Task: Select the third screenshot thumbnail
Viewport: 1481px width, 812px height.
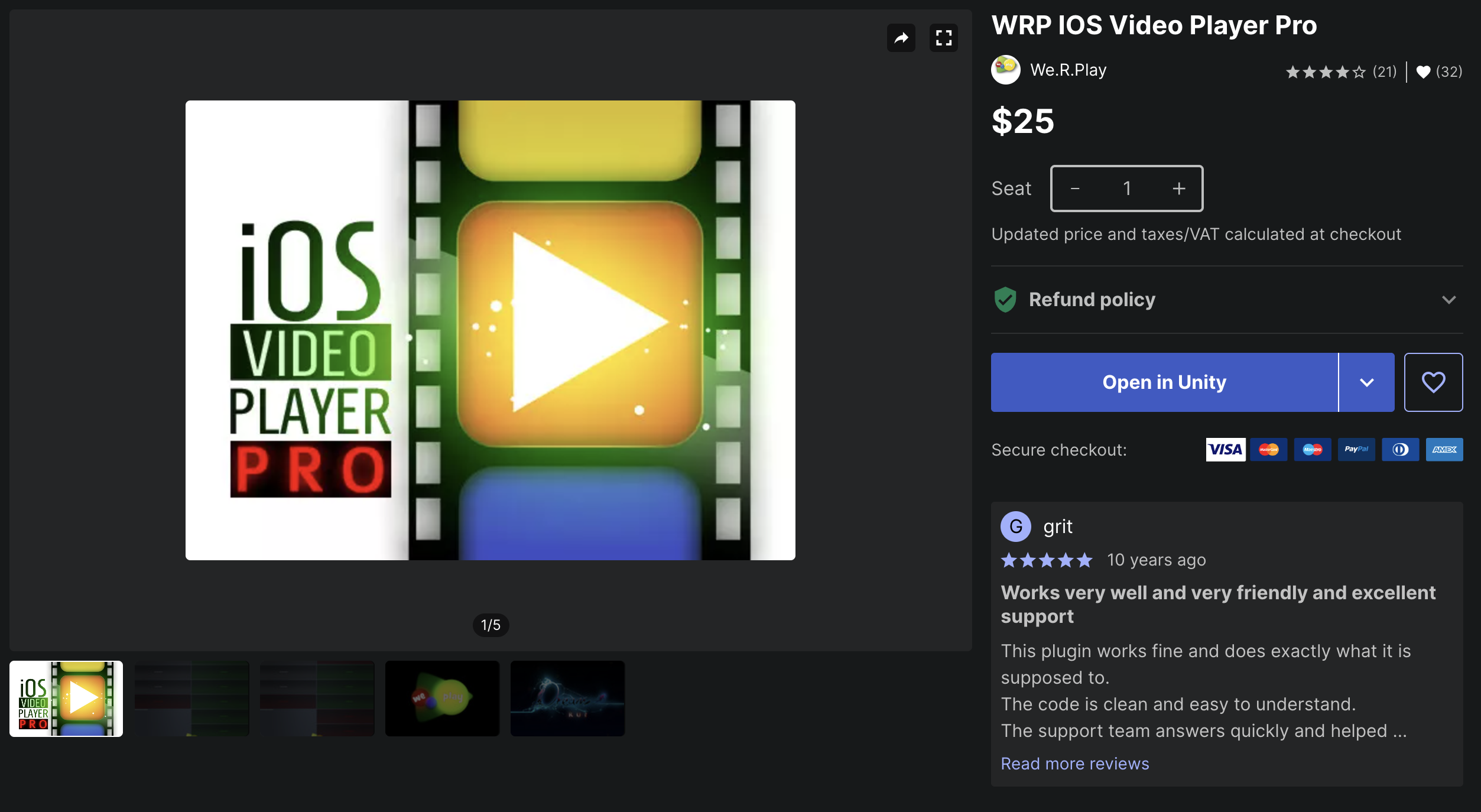Action: [x=317, y=699]
